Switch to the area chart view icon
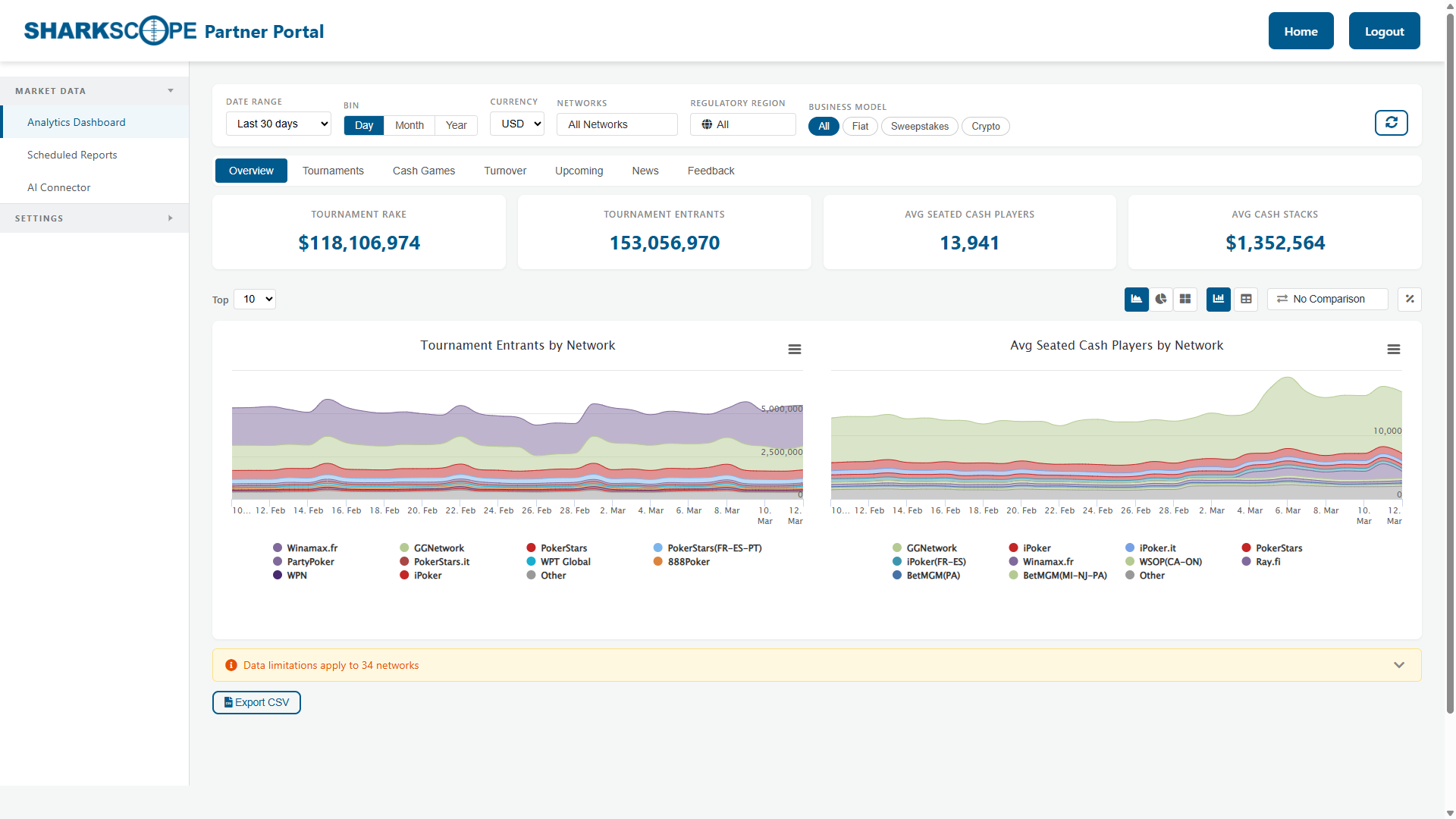The image size is (1456, 819). point(1136,300)
